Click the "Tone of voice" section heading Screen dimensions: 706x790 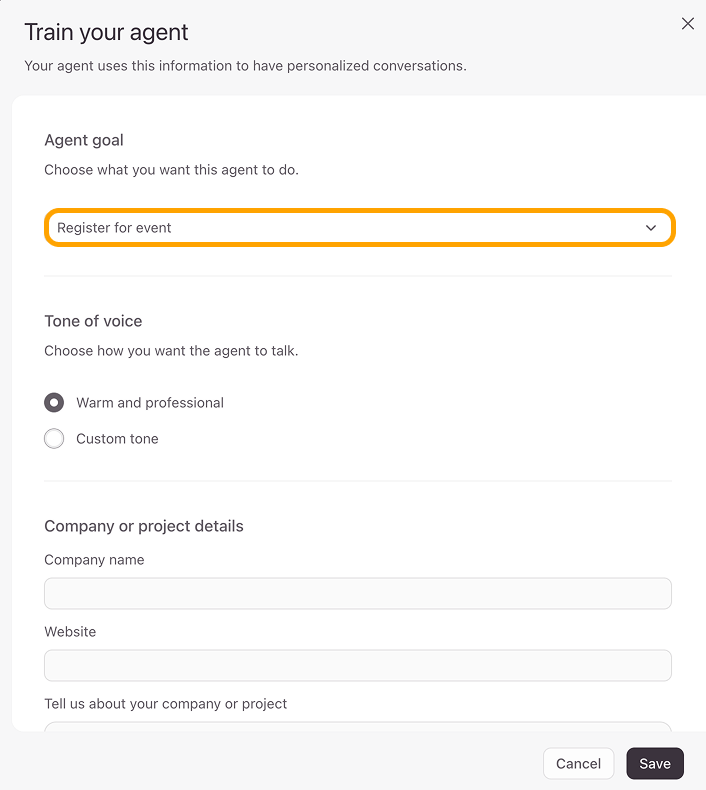(93, 321)
